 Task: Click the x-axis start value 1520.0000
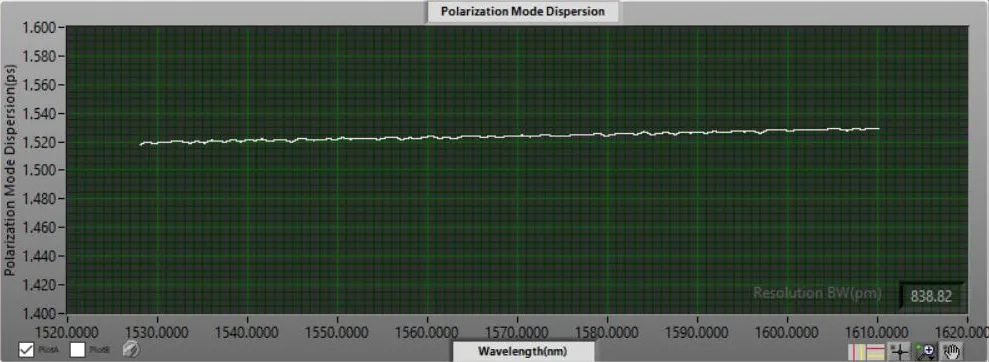pyautogui.click(x=67, y=331)
